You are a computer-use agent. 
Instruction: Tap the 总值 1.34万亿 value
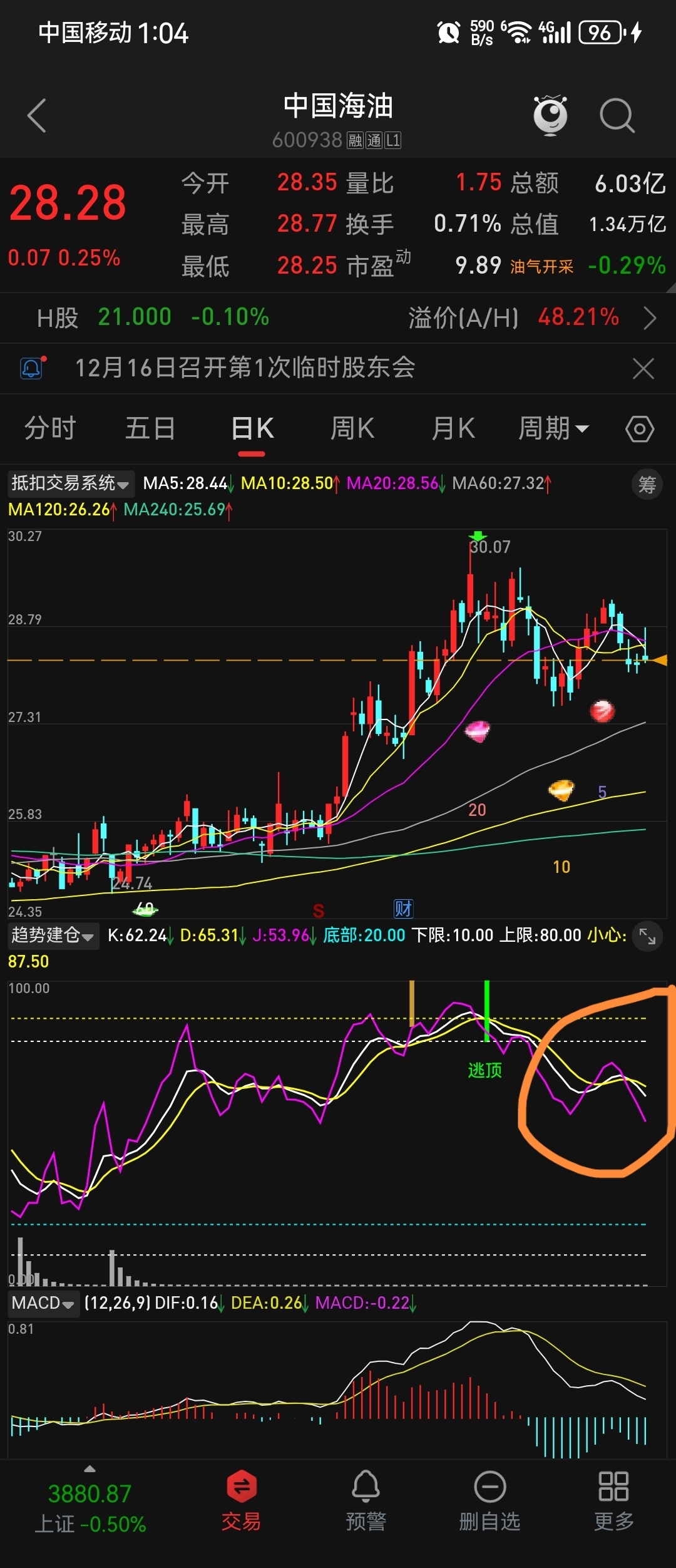[627, 224]
